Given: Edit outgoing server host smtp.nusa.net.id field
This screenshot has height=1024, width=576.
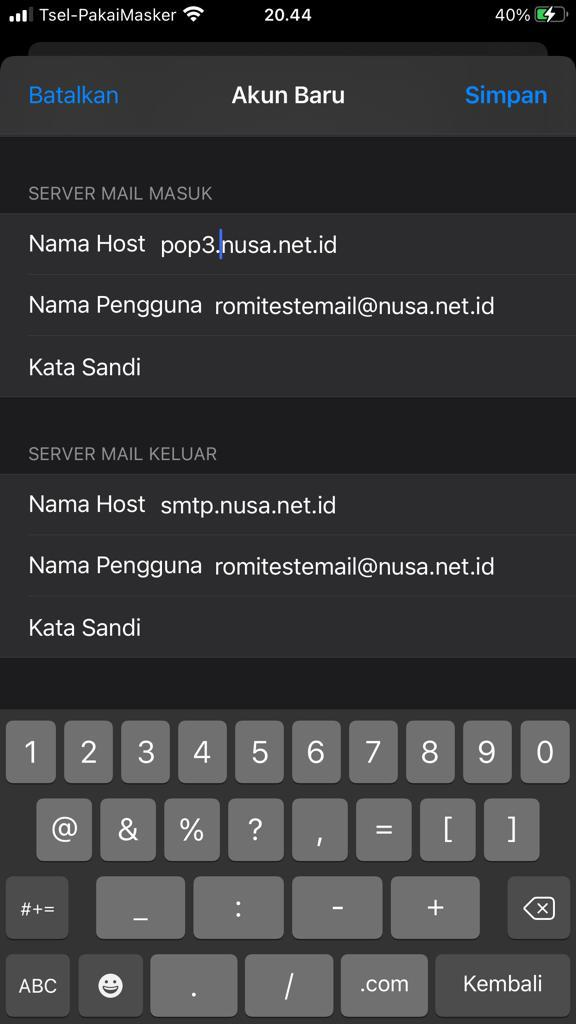Looking at the screenshot, I should click(288, 505).
